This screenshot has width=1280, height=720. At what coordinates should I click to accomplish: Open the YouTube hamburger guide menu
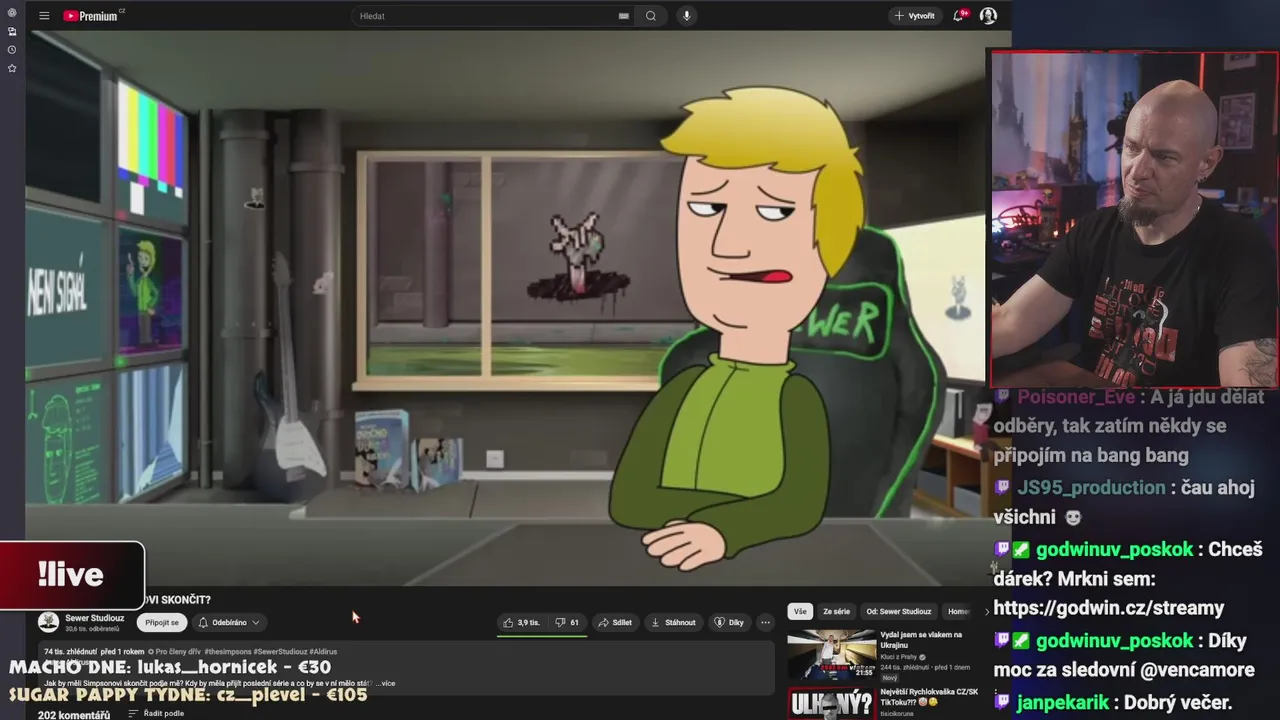[x=44, y=16]
